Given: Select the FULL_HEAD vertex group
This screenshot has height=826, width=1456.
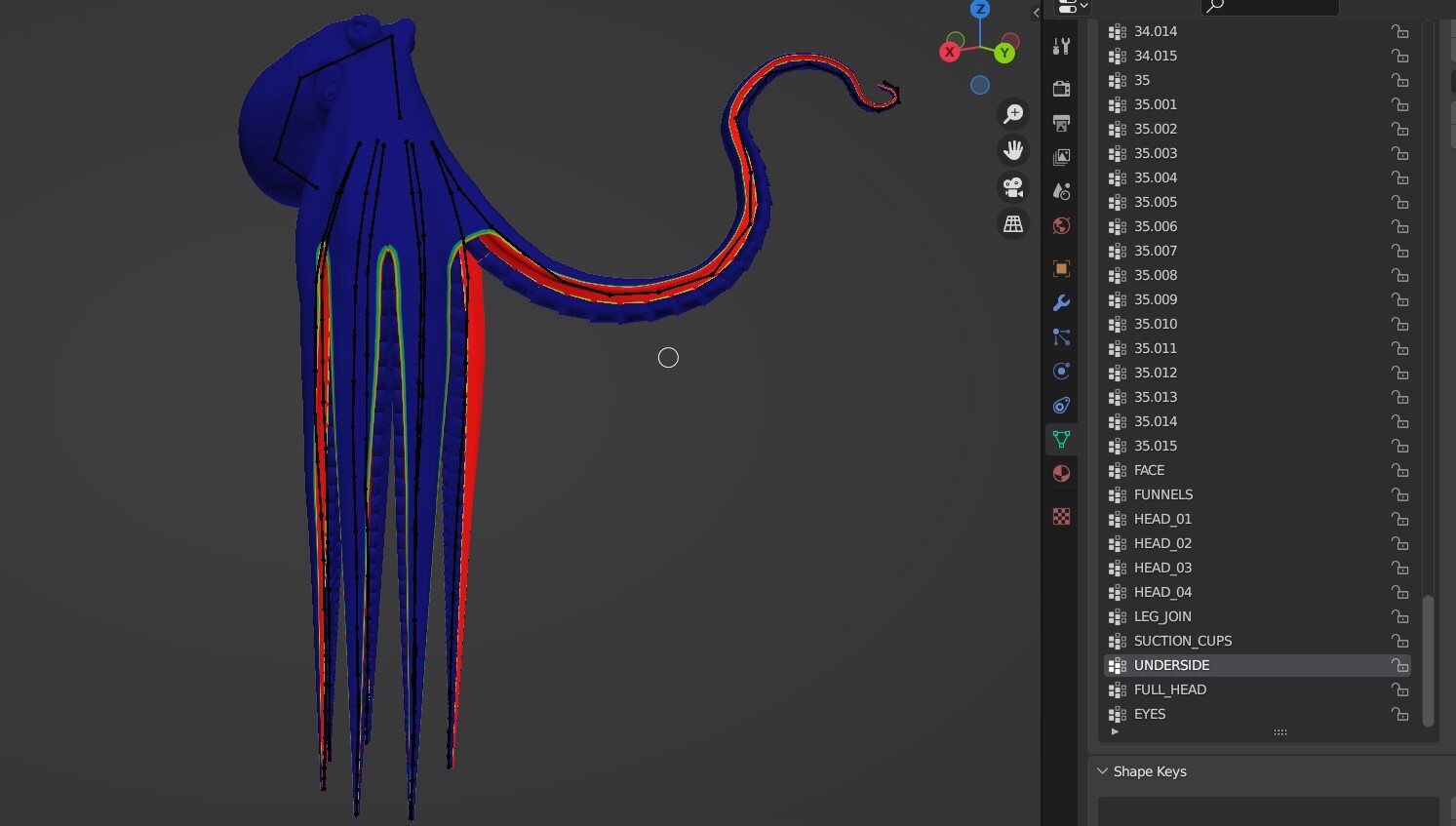Looking at the screenshot, I should click(x=1169, y=689).
